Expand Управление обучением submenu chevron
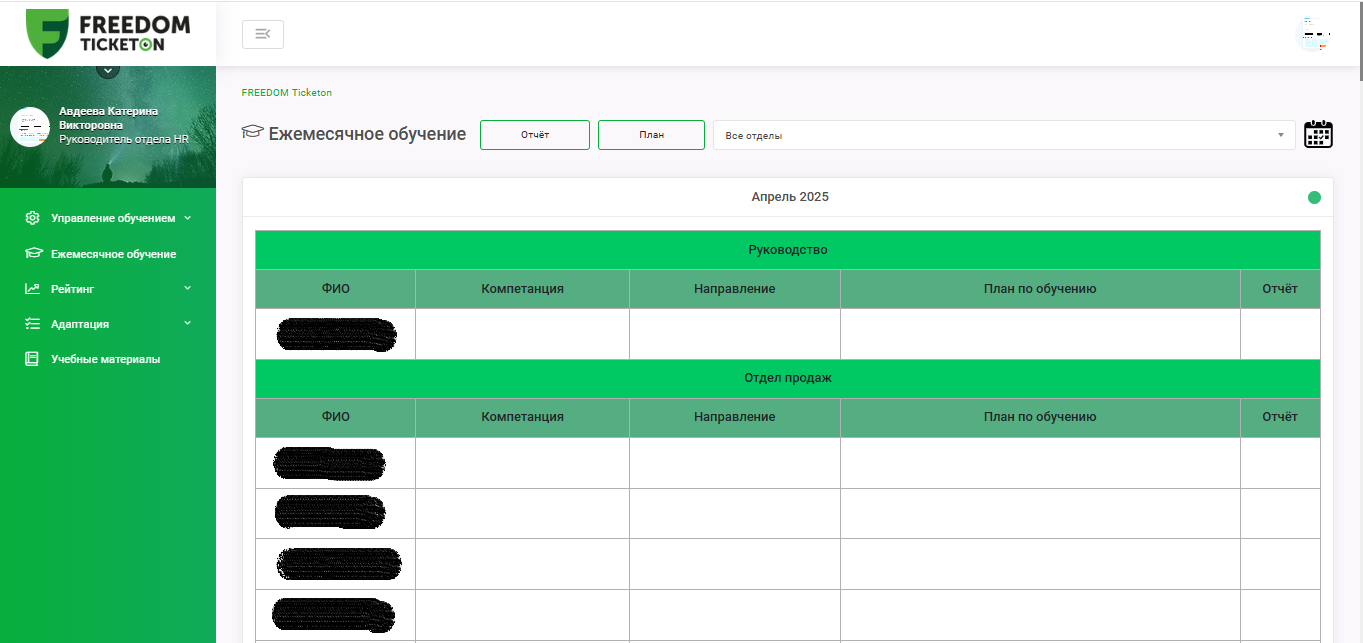The height and width of the screenshot is (643, 1363). tap(187, 217)
